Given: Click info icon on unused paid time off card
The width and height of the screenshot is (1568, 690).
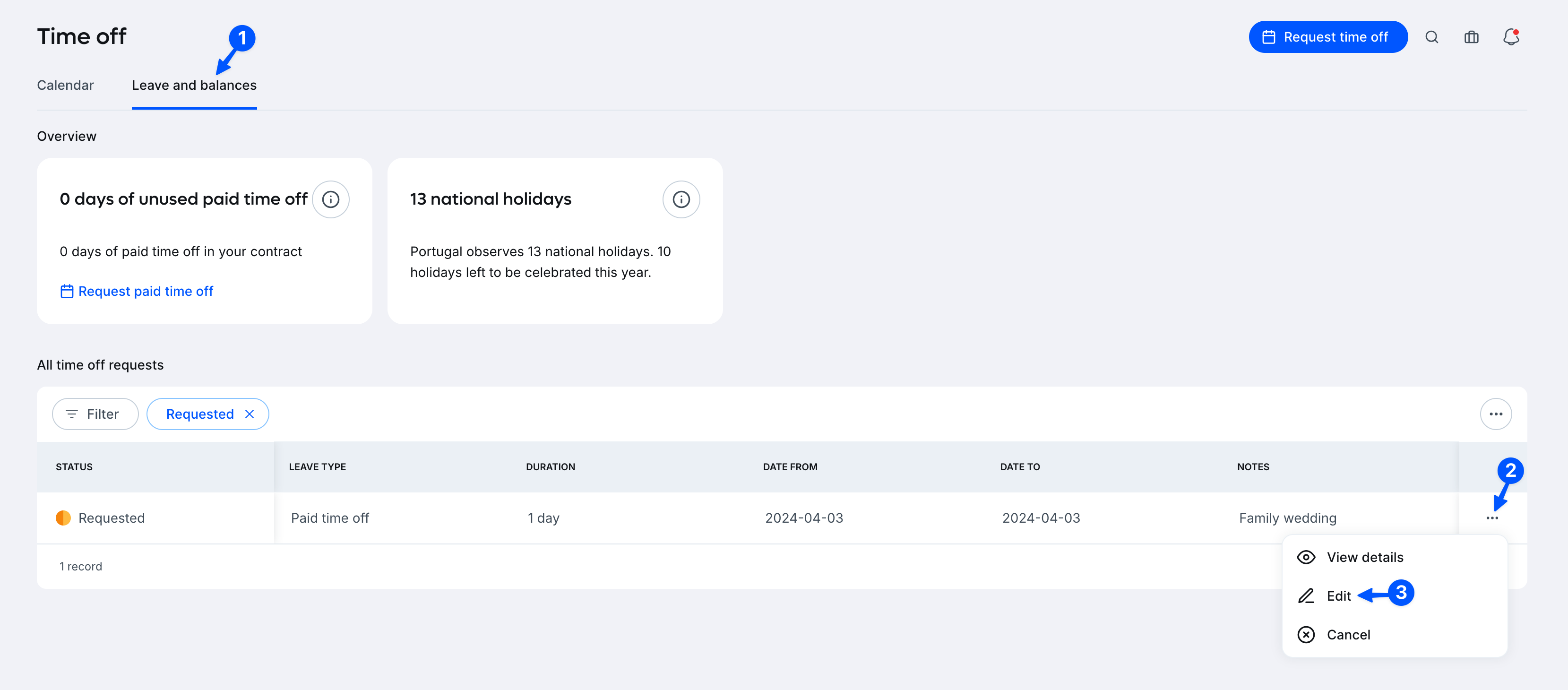Looking at the screenshot, I should (330, 199).
